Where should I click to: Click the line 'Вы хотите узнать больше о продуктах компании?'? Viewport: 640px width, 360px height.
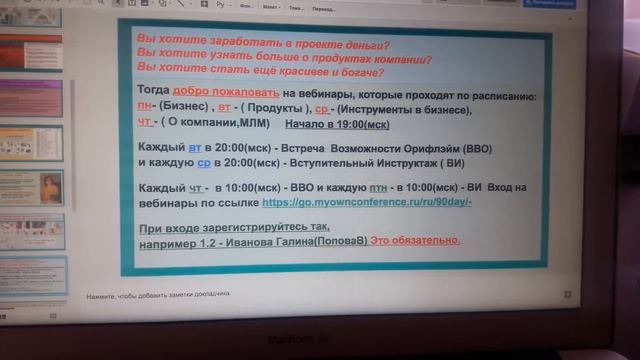pos(284,56)
